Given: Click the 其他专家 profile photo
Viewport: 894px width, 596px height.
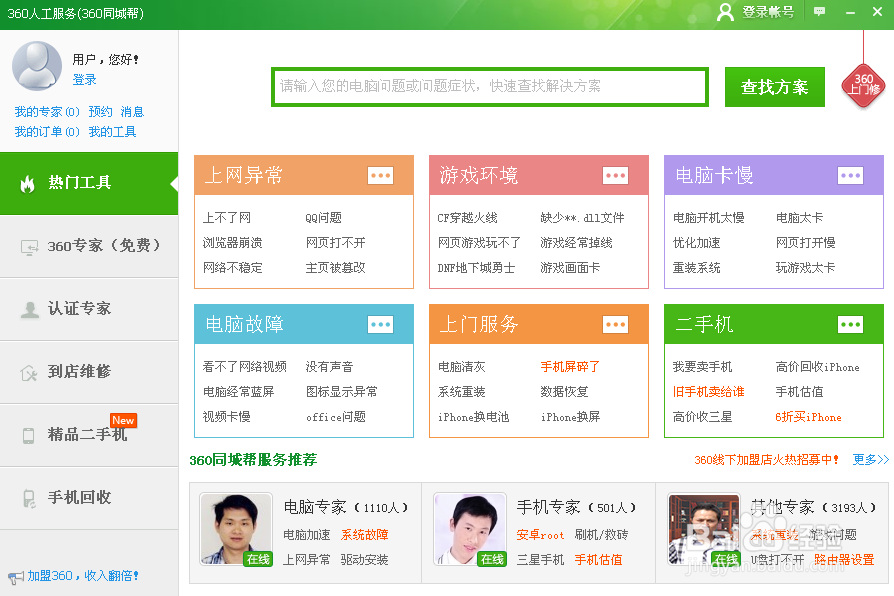Looking at the screenshot, I should point(704,529).
